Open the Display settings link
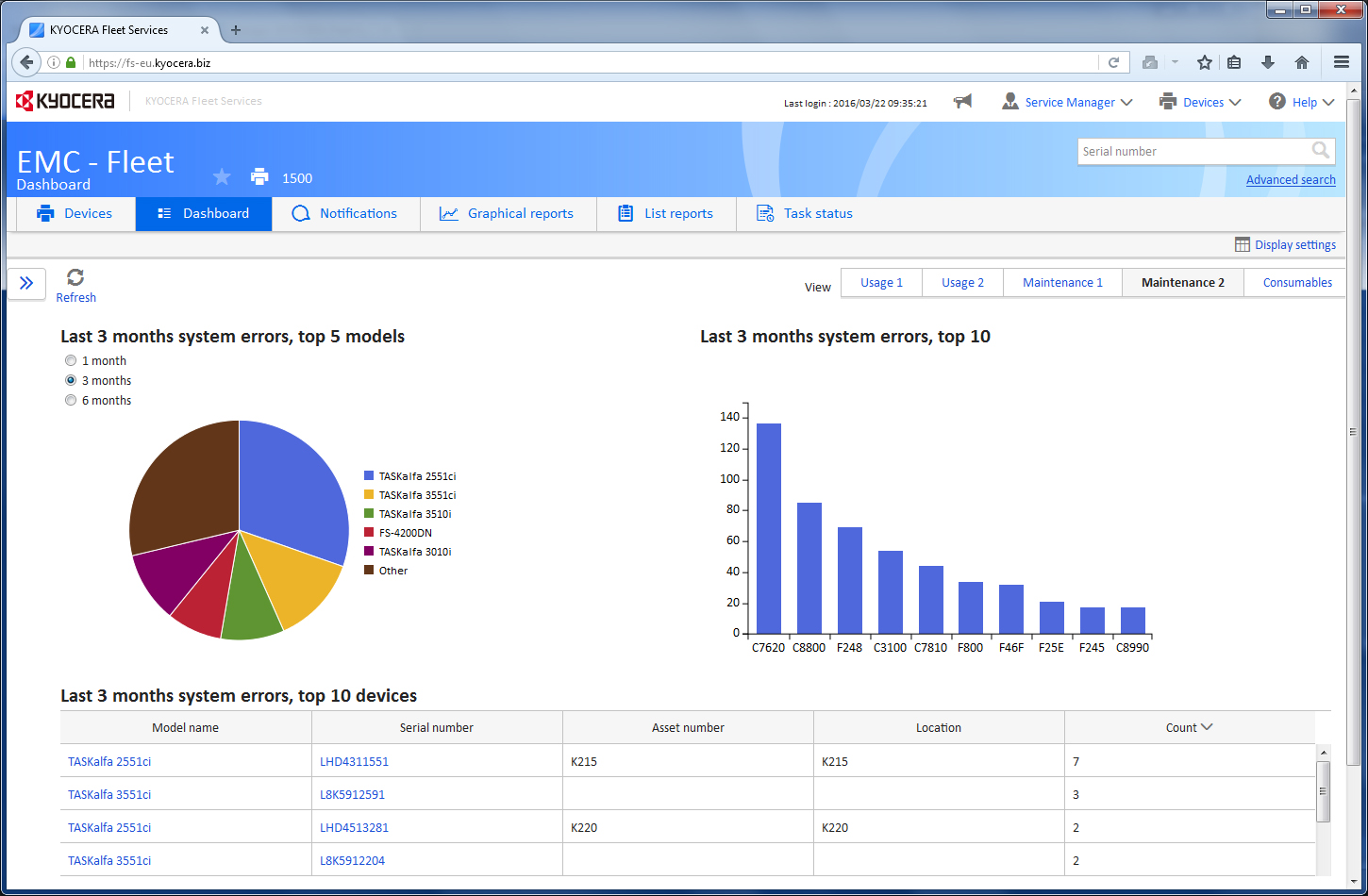Screen dimensions: 1368x896 [1295, 244]
